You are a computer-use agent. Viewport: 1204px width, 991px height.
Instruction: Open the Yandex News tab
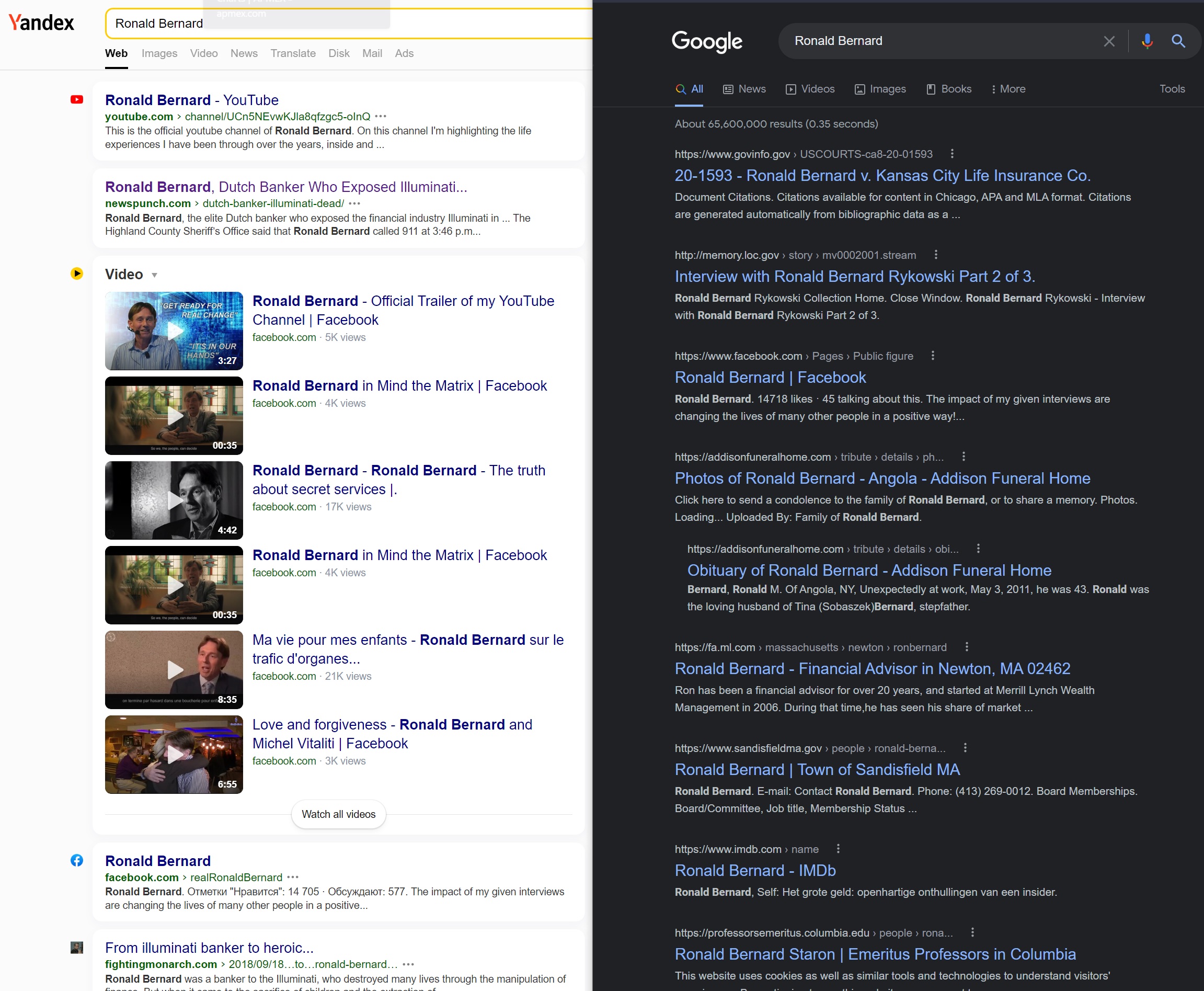pyautogui.click(x=244, y=53)
